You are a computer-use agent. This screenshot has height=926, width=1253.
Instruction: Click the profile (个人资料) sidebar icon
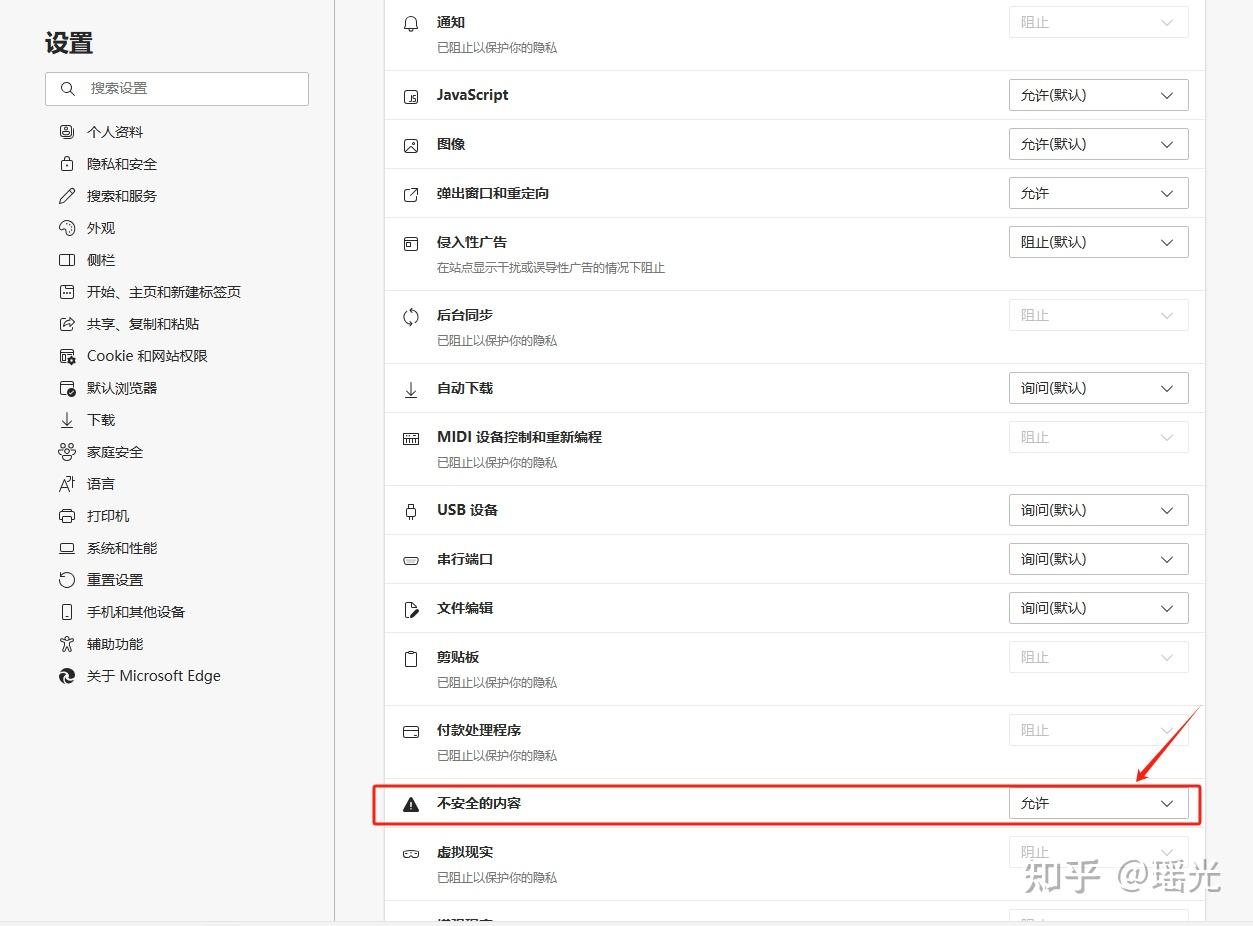click(x=67, y=132)
